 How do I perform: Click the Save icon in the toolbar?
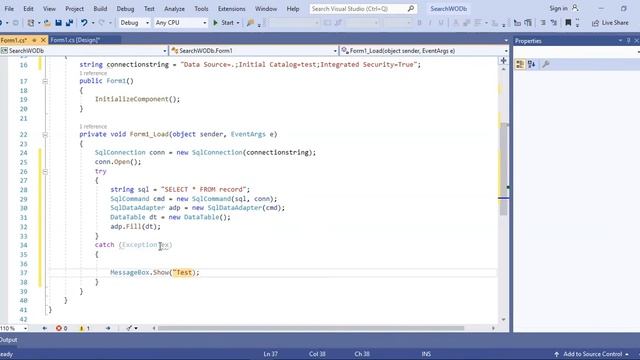(58, 23)
